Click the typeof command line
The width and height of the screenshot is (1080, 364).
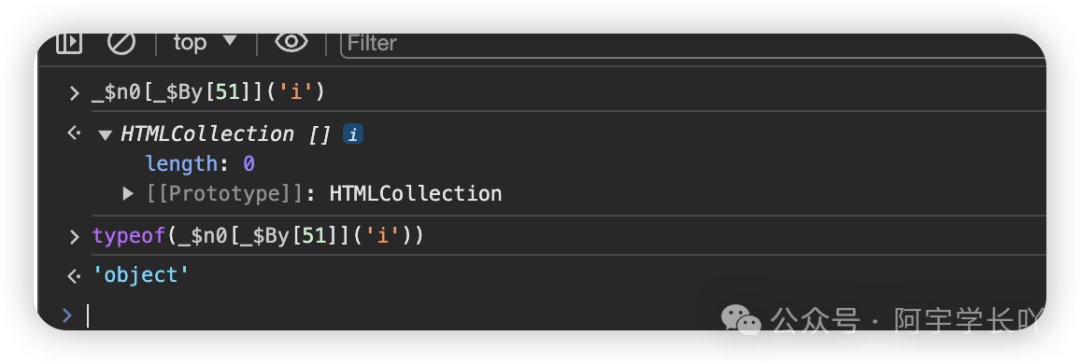[x=258, y=236]
